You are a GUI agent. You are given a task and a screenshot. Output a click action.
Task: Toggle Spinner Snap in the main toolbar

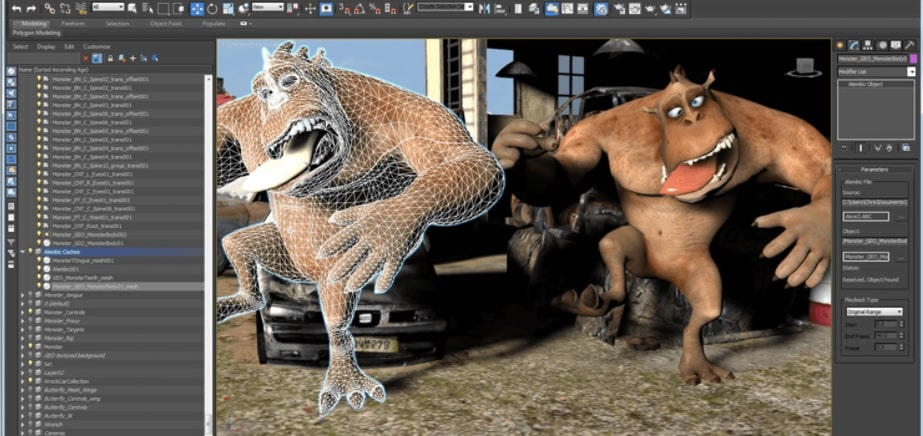tap(390, 8)
